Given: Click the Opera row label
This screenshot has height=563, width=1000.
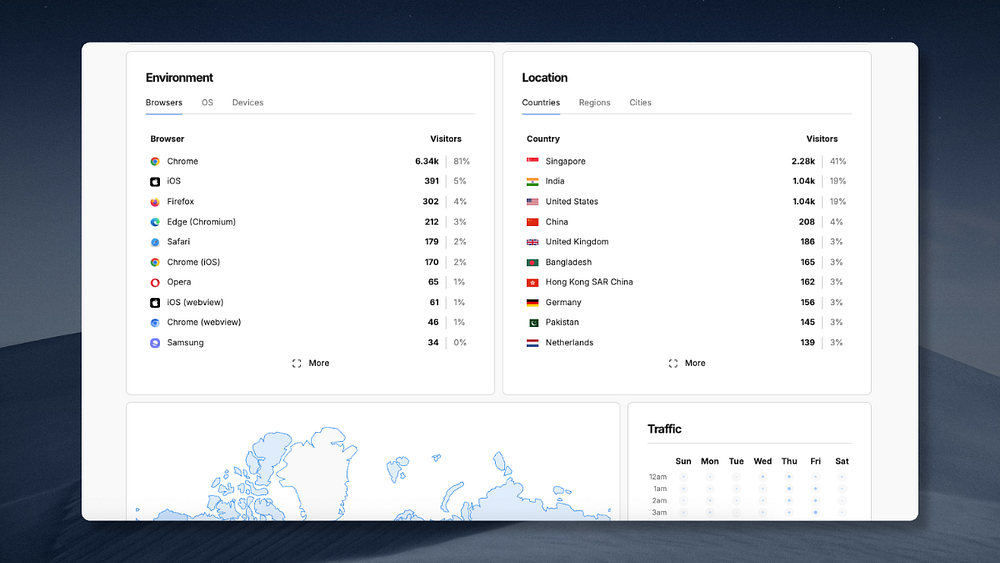Looking at the screenshot, I should pos(179,282).
